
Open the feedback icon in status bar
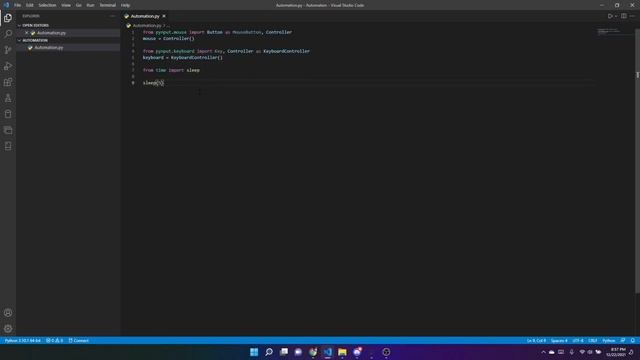623,340
